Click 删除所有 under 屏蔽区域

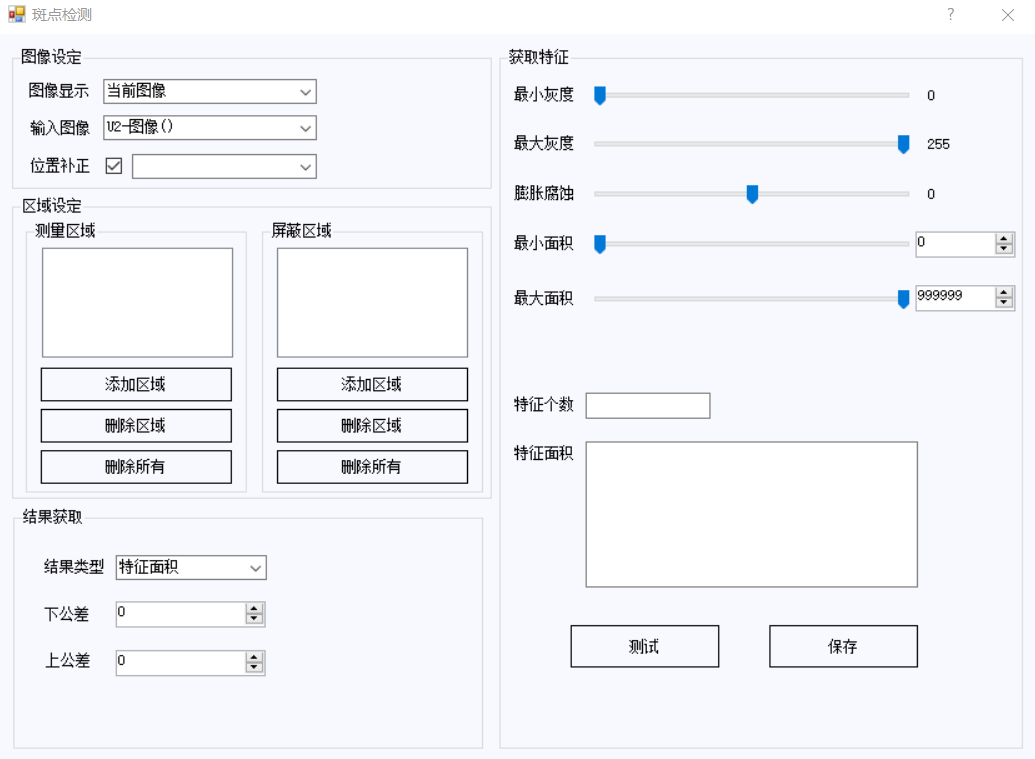point(372,467)
